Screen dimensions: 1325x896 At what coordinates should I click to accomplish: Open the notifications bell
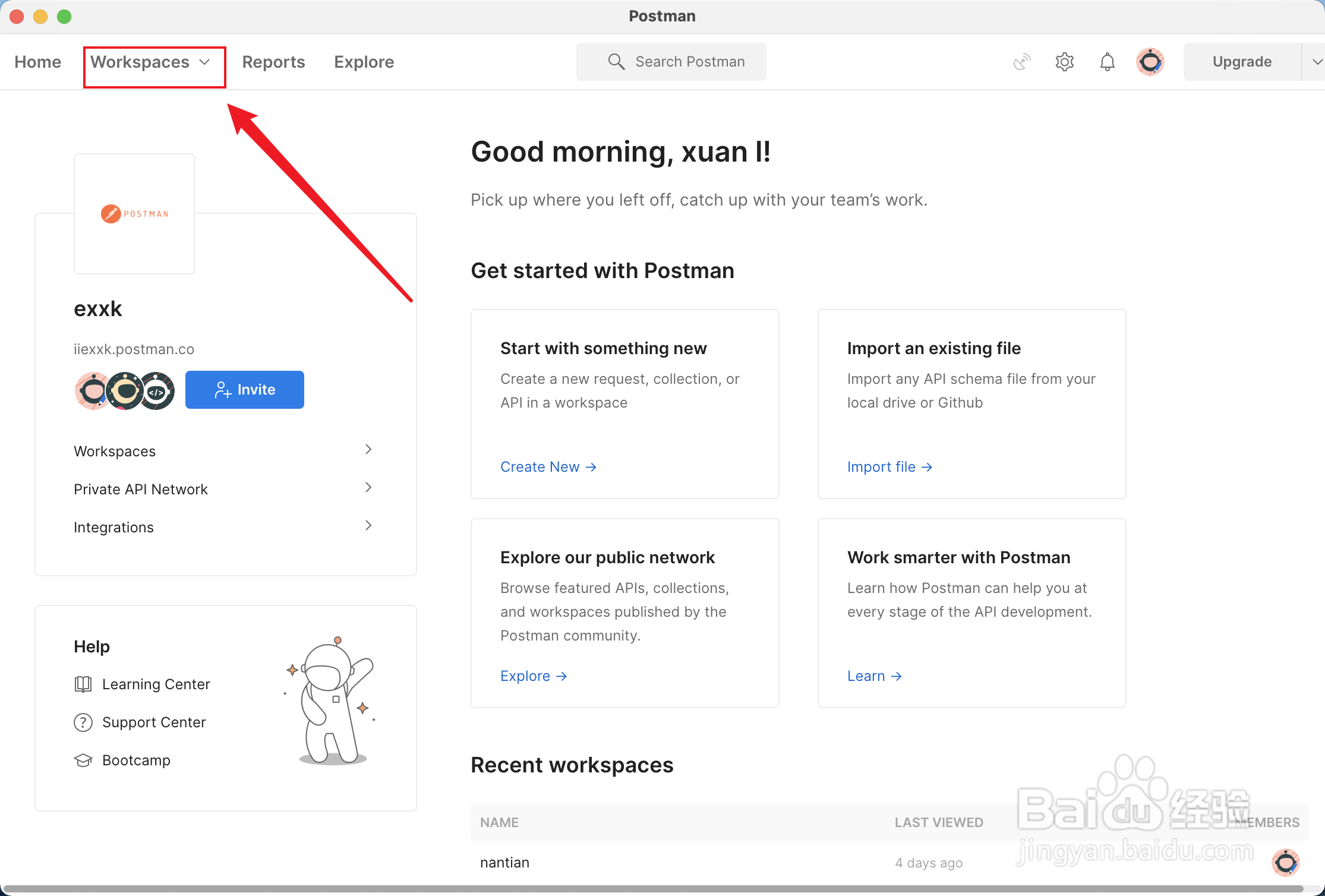coord(1107,62)
